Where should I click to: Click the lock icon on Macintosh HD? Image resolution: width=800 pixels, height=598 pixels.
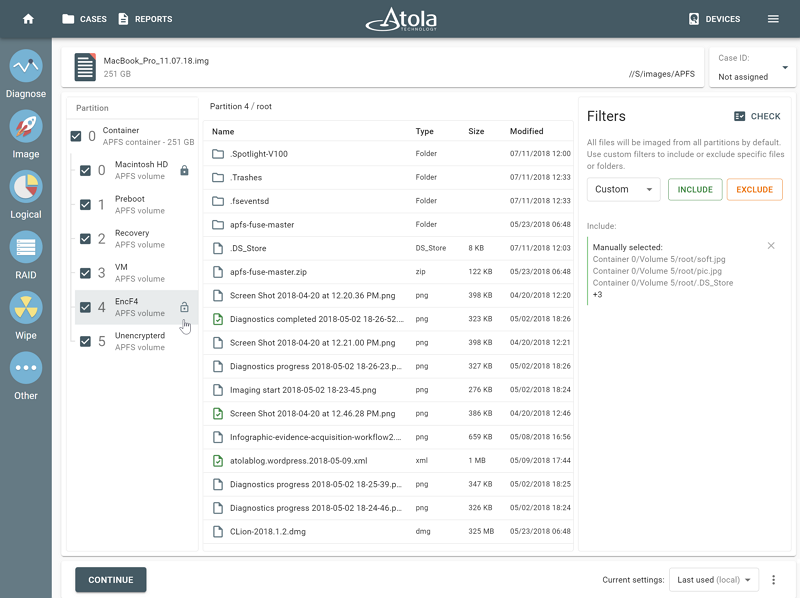[x=184, y=170]
